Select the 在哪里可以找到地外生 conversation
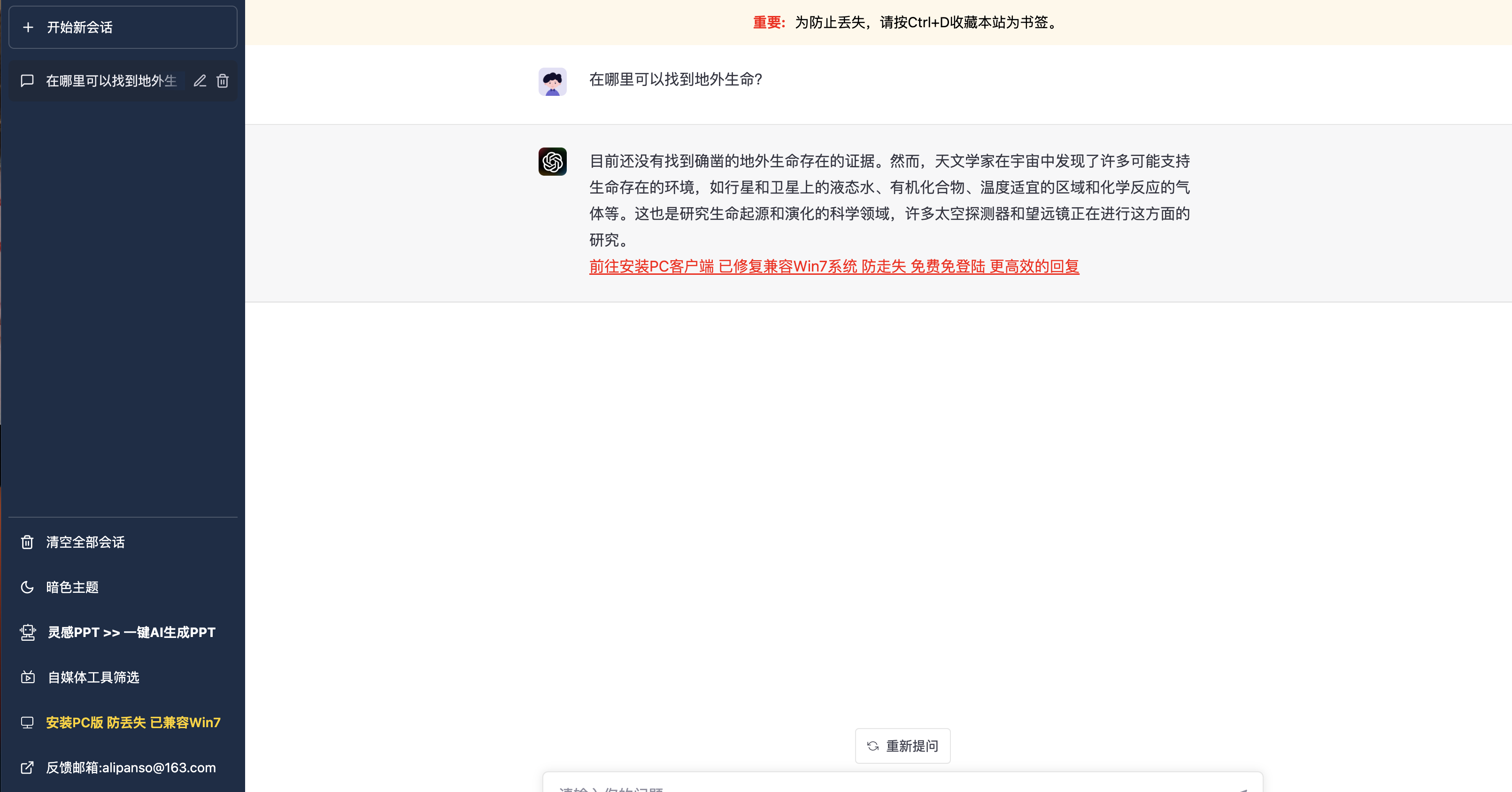 click(106, 81)
